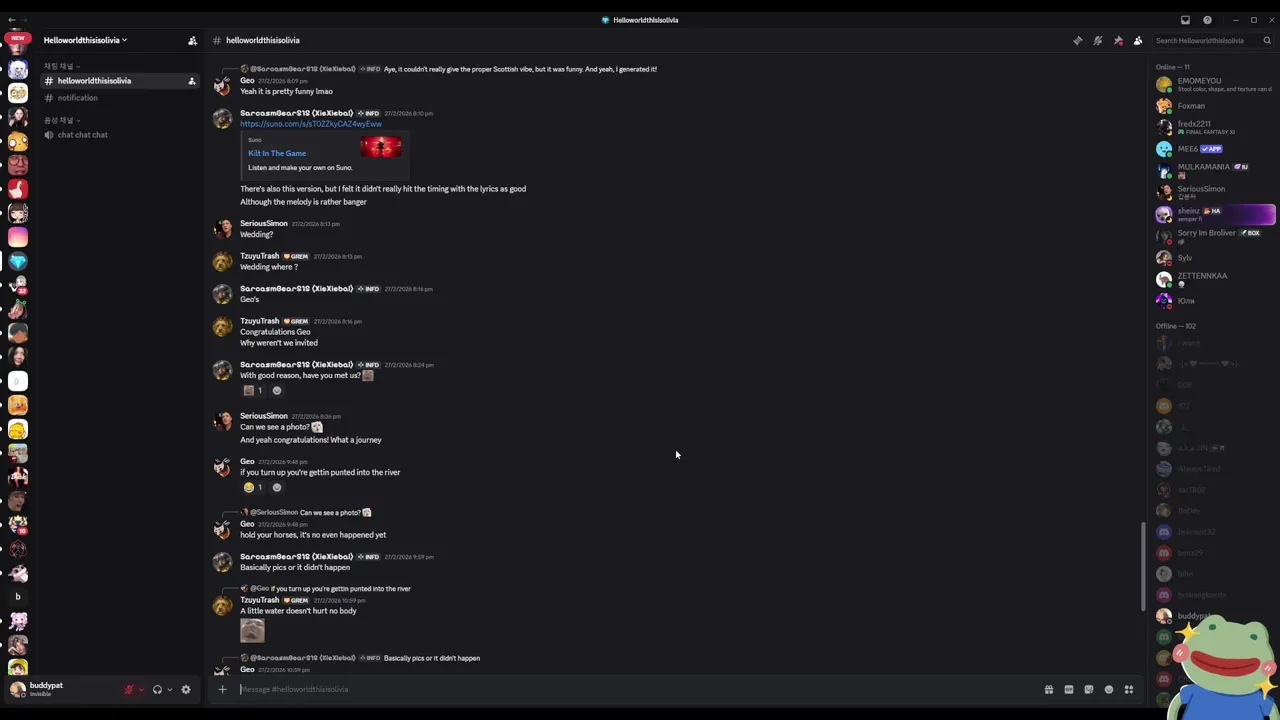
Task: Open the suno.com song link
Action: pyautogui.click(x=310, y=124)
